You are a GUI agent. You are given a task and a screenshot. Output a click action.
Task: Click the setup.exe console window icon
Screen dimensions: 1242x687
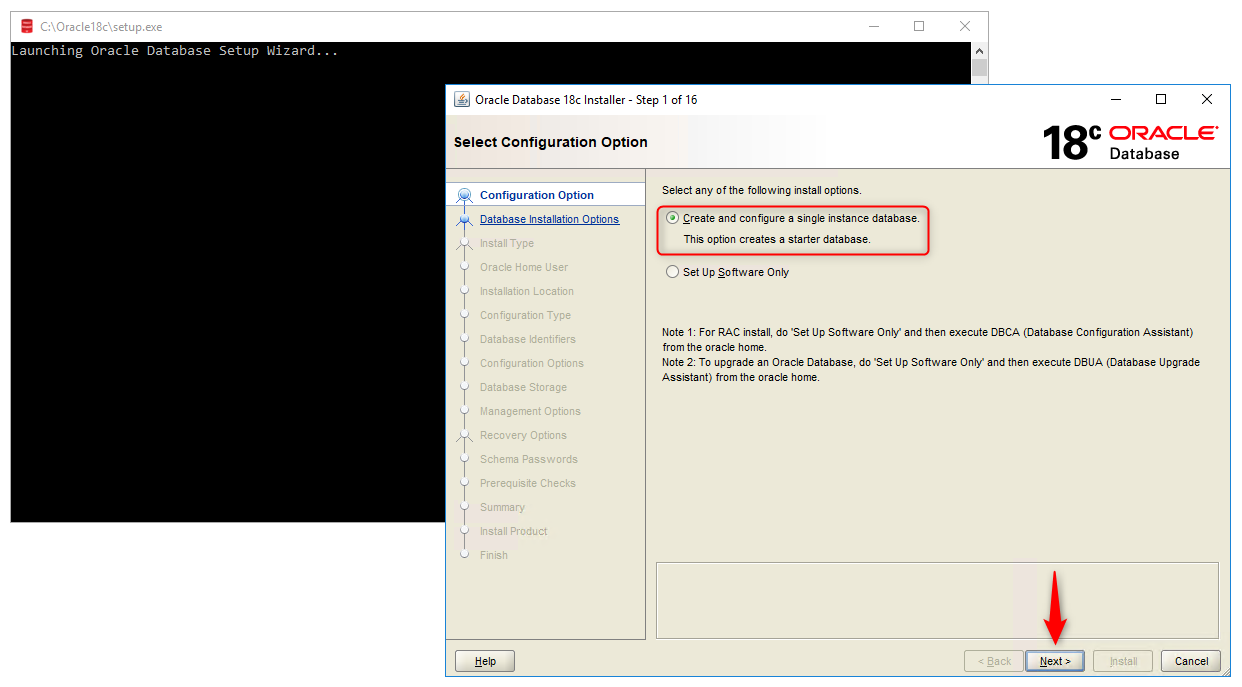coord(27,27)
